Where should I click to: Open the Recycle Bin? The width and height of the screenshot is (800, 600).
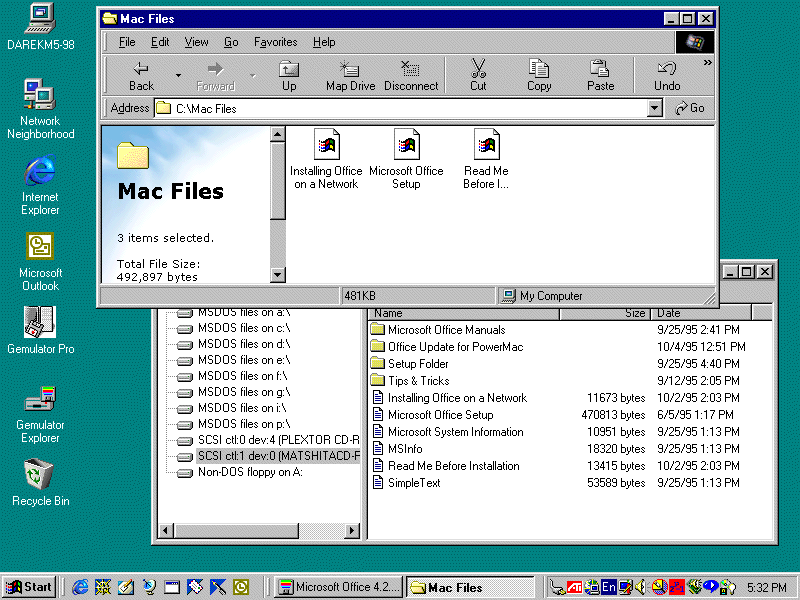[40, 482]
